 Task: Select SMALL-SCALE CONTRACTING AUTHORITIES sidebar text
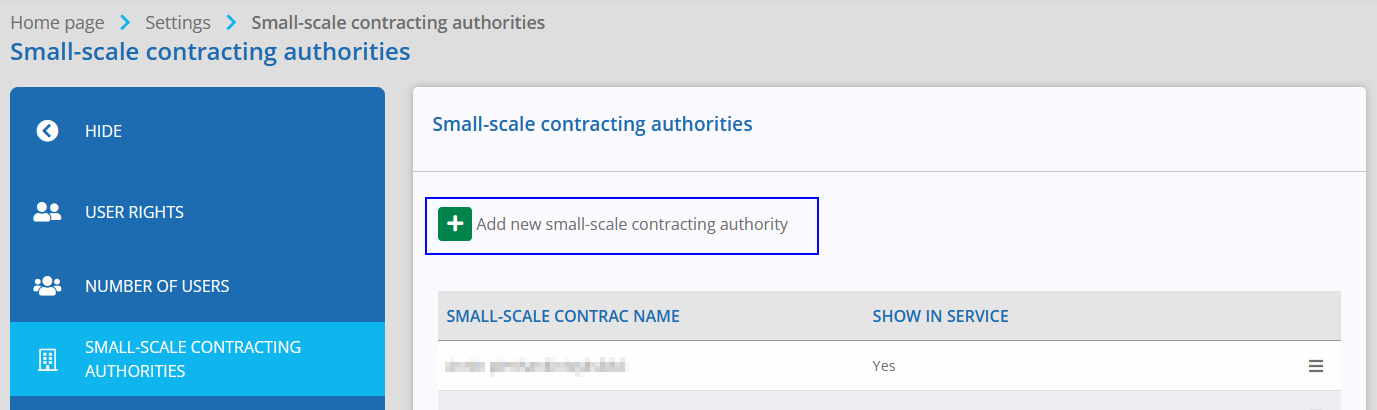click(x=193, y=359)
